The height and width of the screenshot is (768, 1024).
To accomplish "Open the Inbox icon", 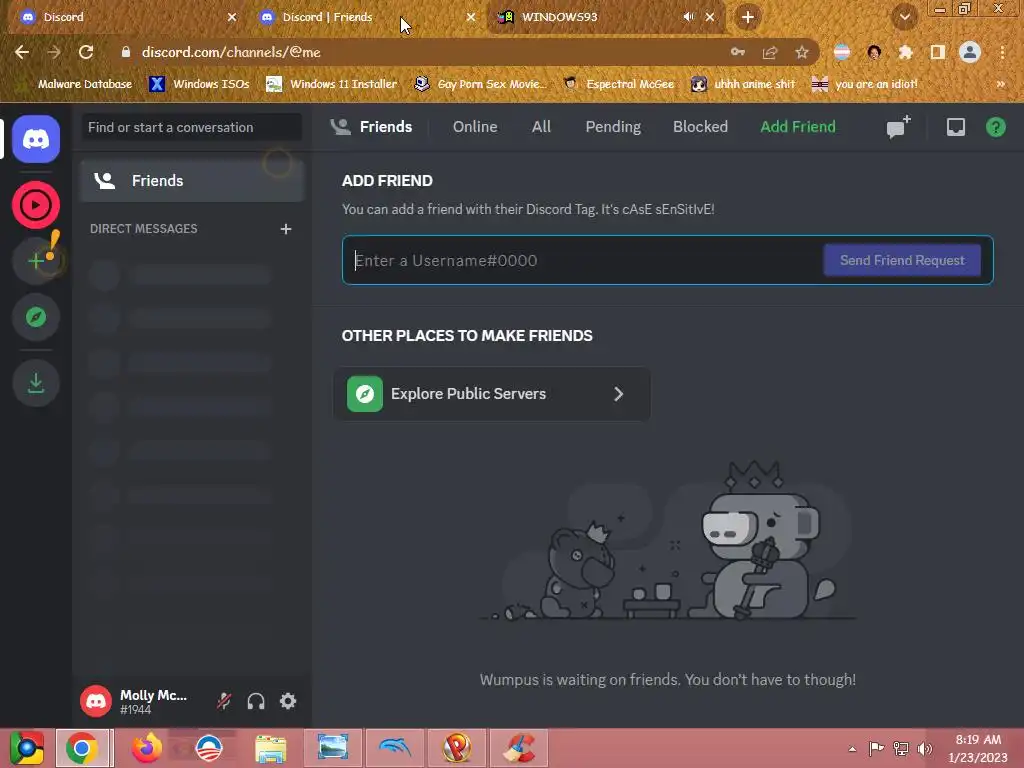I will pos(955,127).
